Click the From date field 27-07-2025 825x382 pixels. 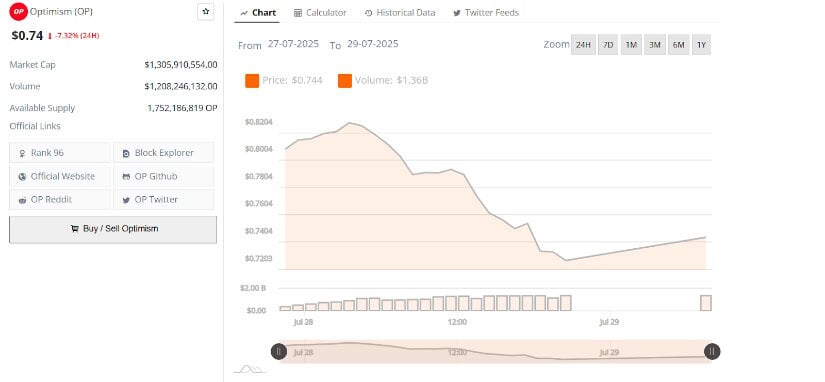tap(293, 44)
